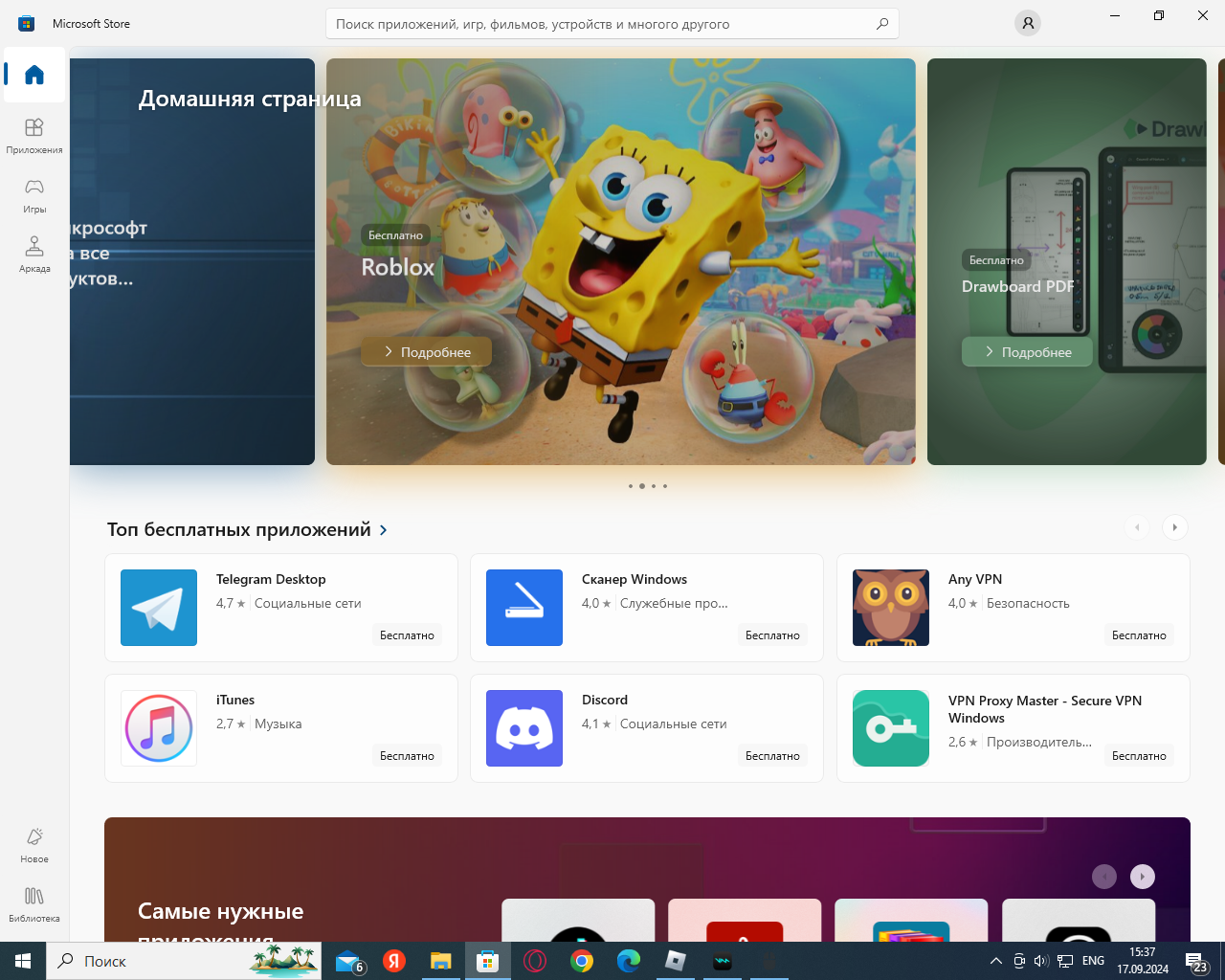1225x980 pixels.
Task: Click the search magnifier icon
Action: [x=882, y=24]
